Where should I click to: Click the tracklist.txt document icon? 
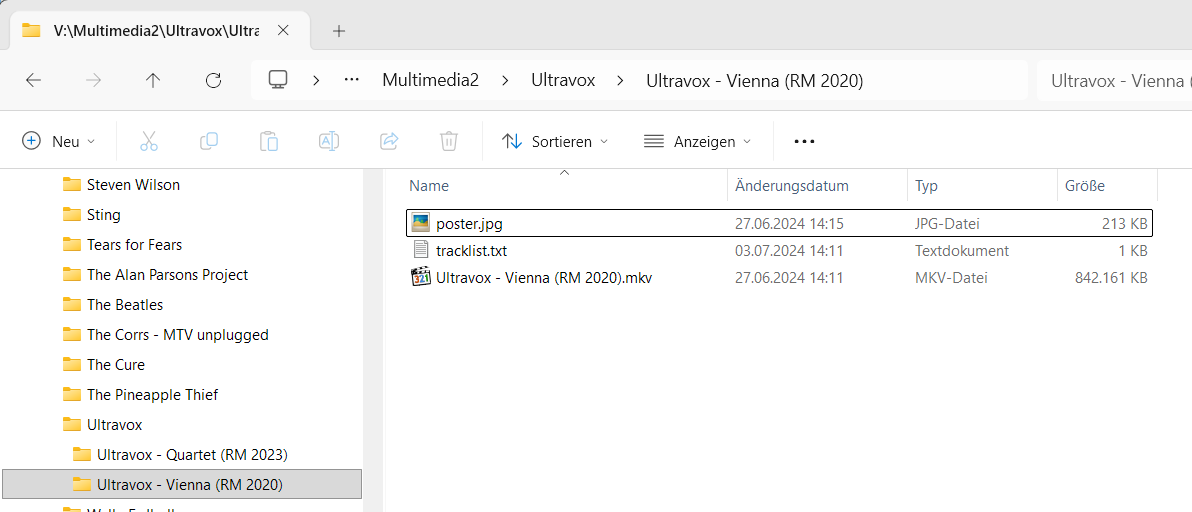421,251
